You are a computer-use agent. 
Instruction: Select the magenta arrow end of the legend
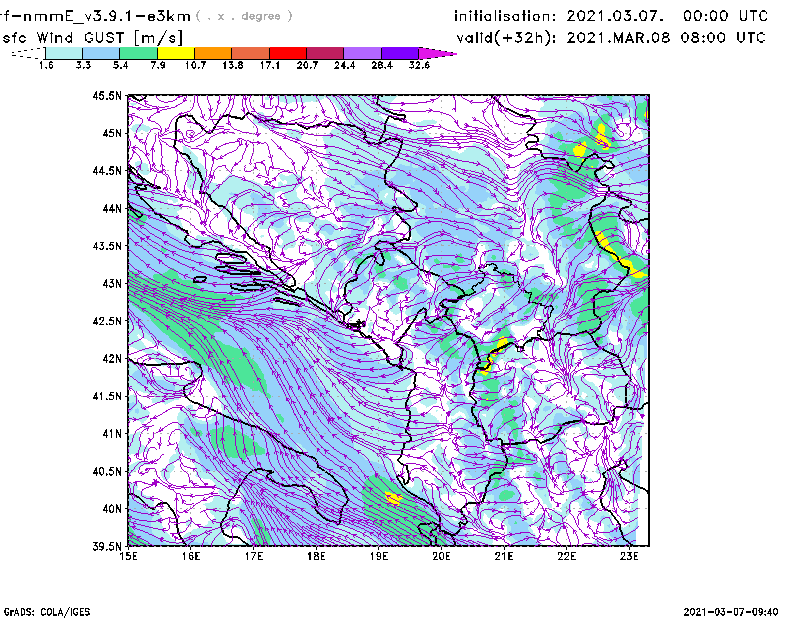pos(436,53)
